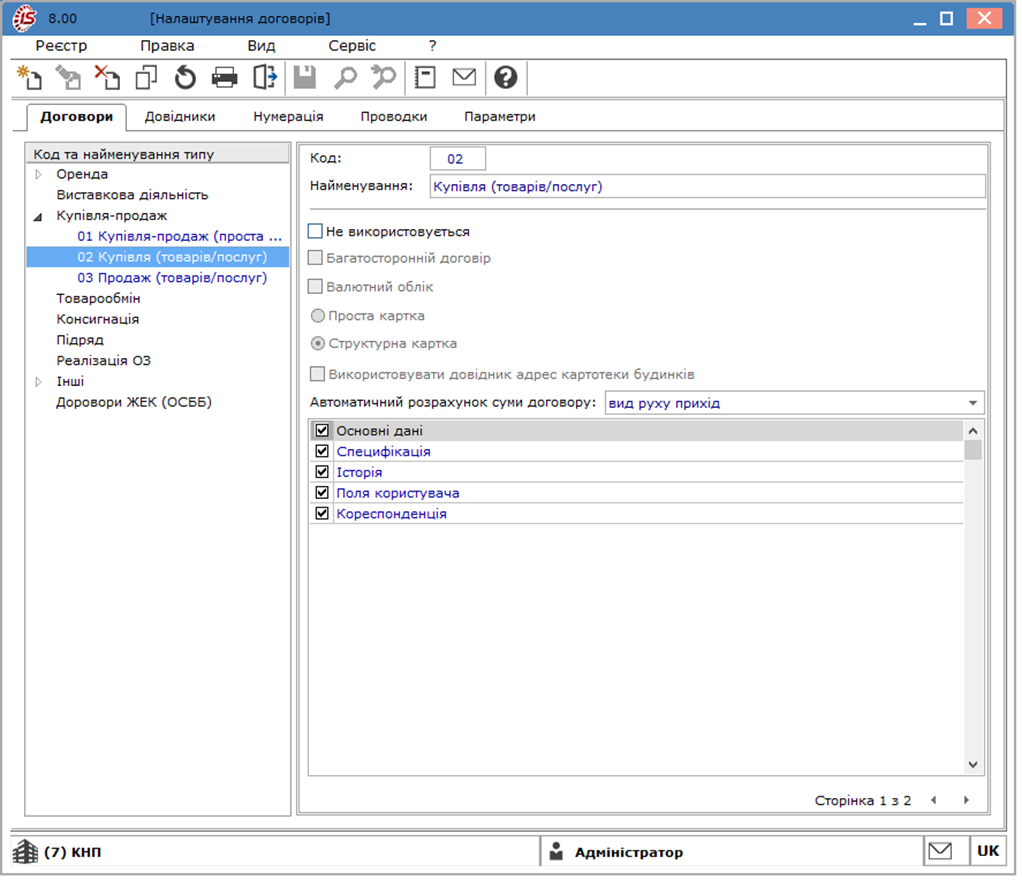1022x880 pixels.
Task: Click the envelope mail icon in toolbar
Action: coord(464,78)
